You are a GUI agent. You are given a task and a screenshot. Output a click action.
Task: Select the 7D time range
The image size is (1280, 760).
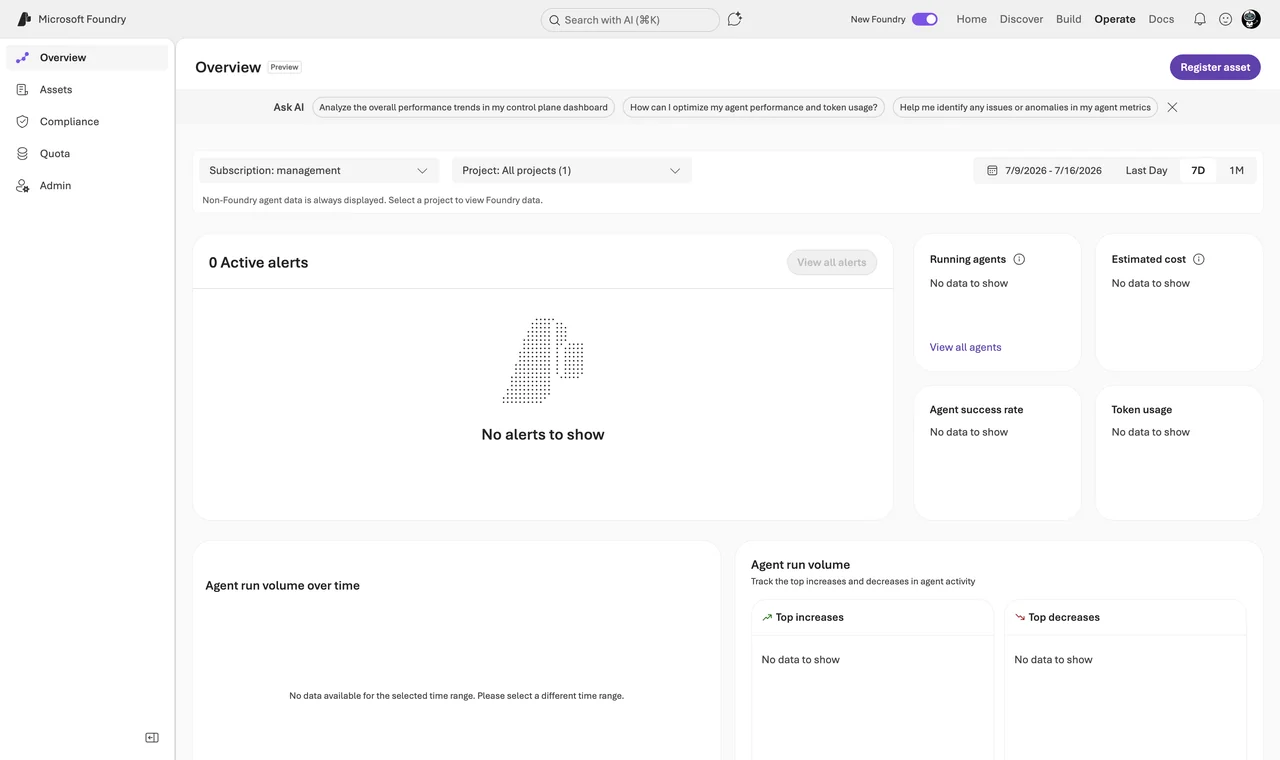point(1198,171)
